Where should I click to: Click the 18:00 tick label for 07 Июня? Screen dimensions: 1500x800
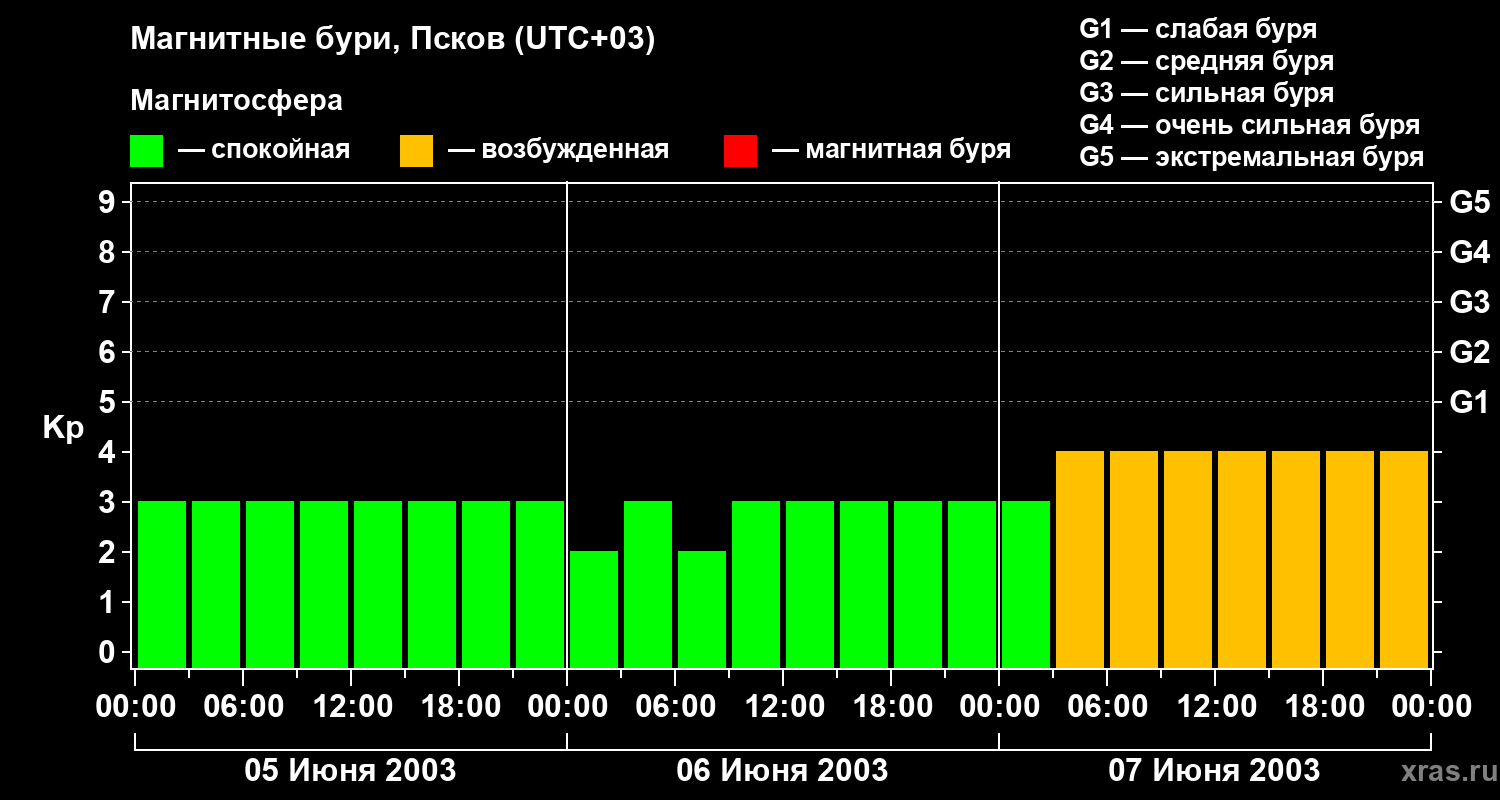click(x=1323, y=707)
